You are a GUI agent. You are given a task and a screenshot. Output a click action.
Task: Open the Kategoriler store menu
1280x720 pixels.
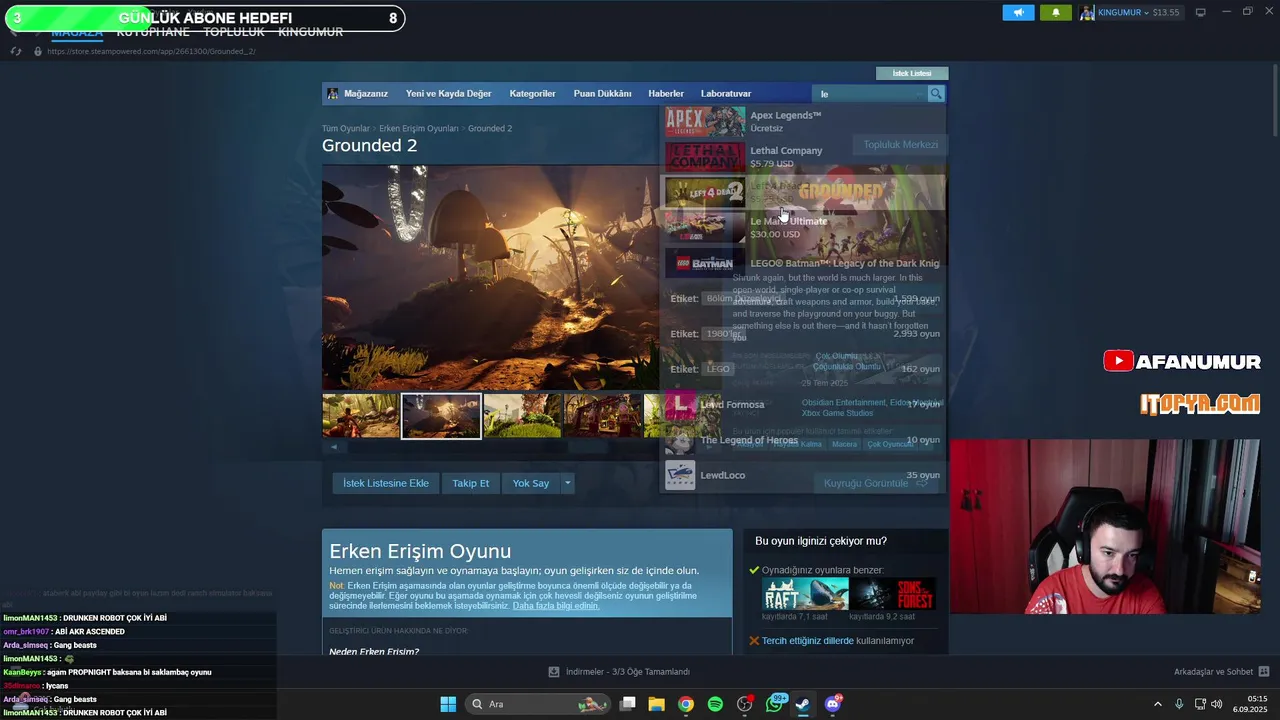[x=532, y=94]
